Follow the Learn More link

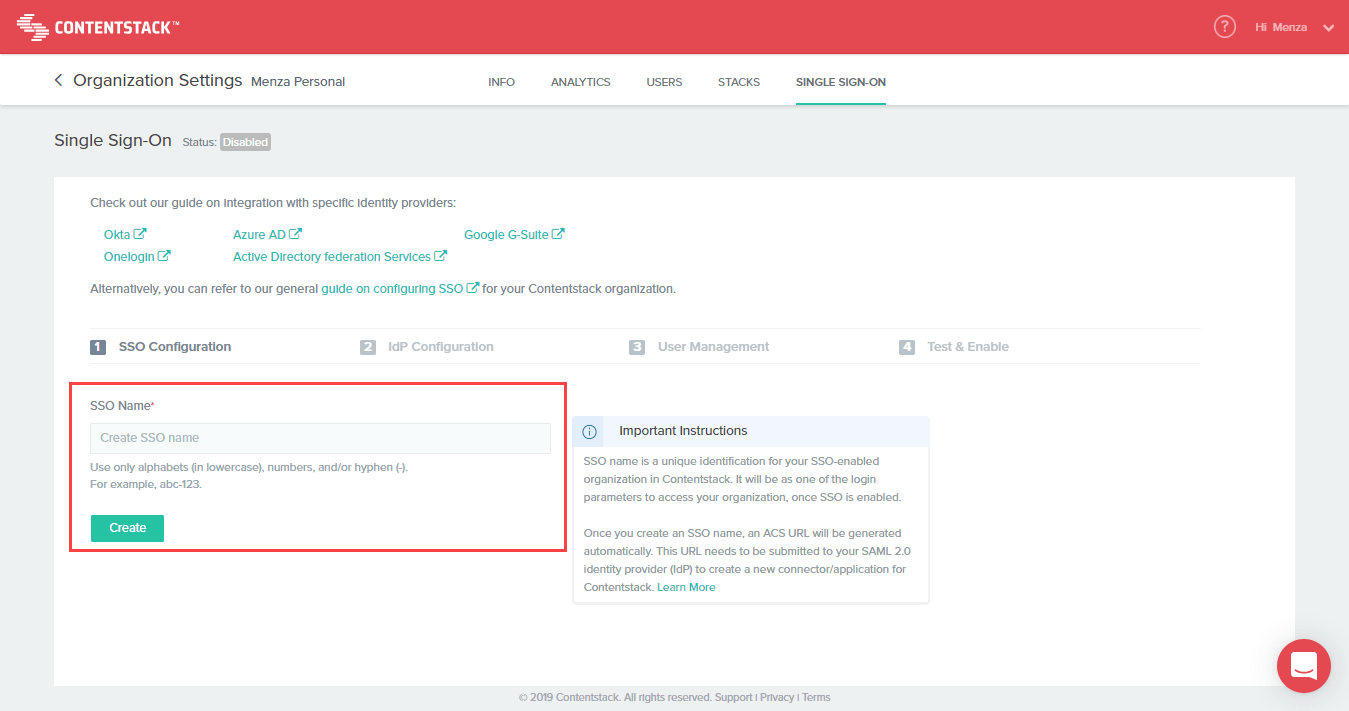pos(686,587)
